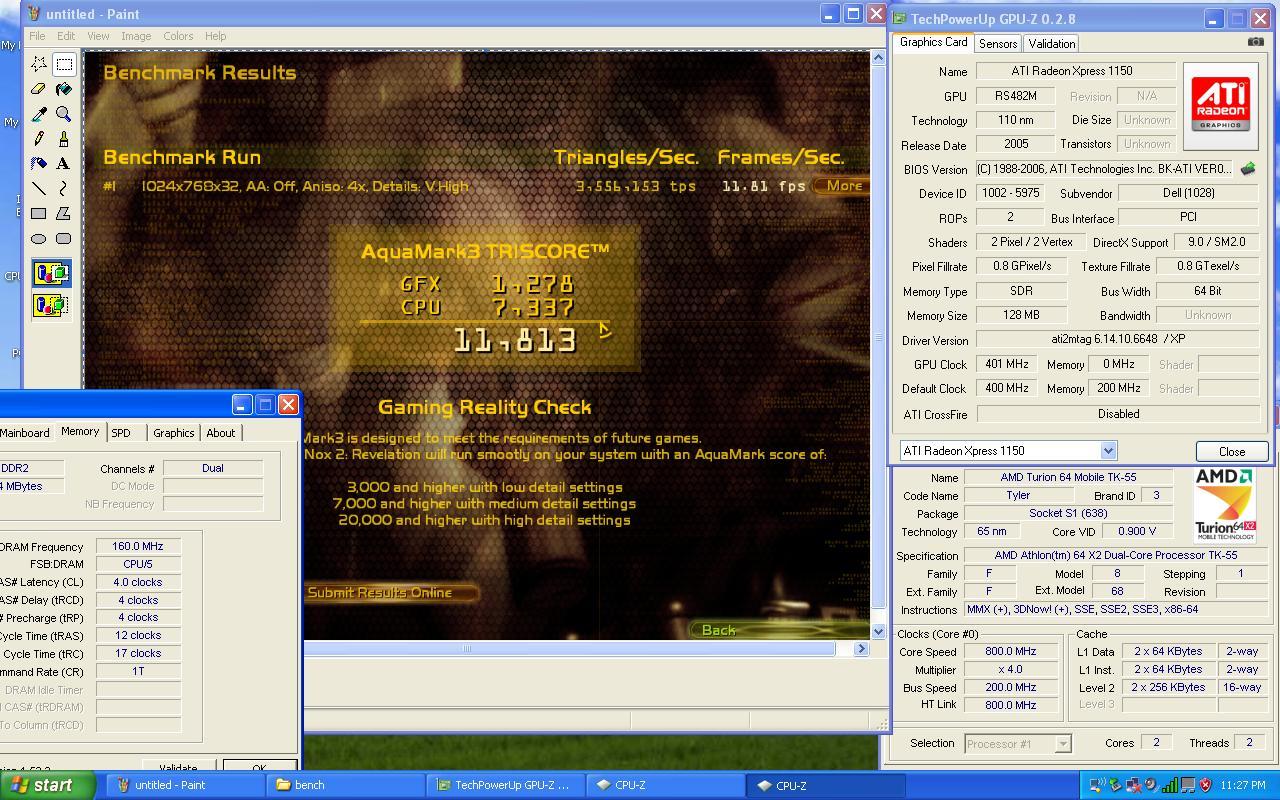
Task: Click the Driver Version field in GPU-Z
Action: click(1117, 340)
